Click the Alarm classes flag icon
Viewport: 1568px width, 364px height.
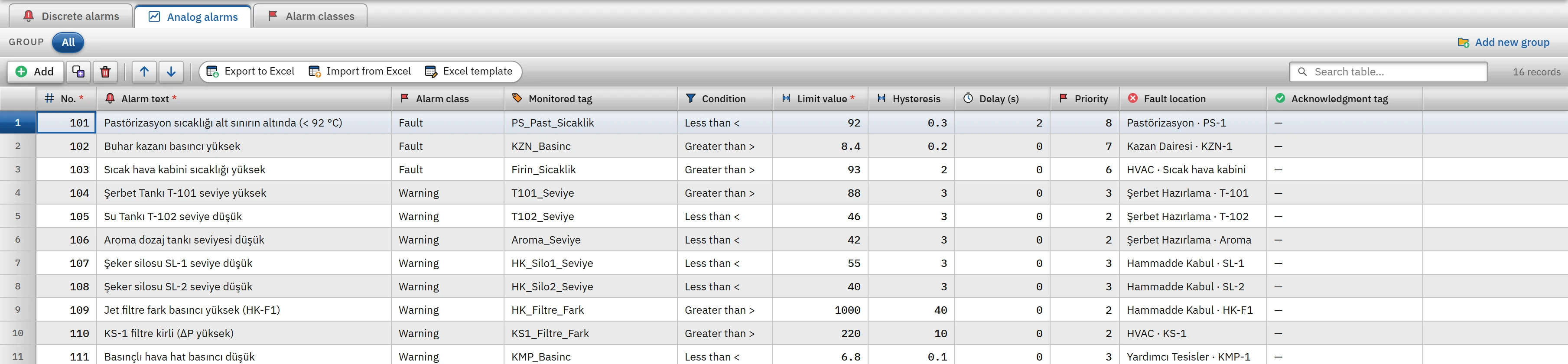pos(273,16)
